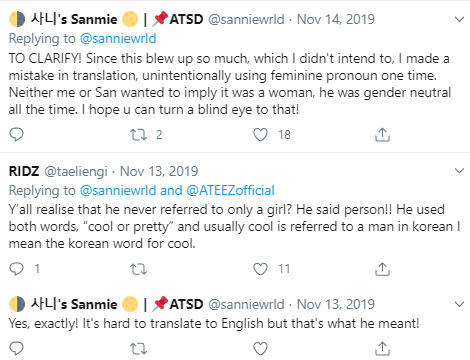Like the 'Yes, exactly!' tweet

coord(260,349)
